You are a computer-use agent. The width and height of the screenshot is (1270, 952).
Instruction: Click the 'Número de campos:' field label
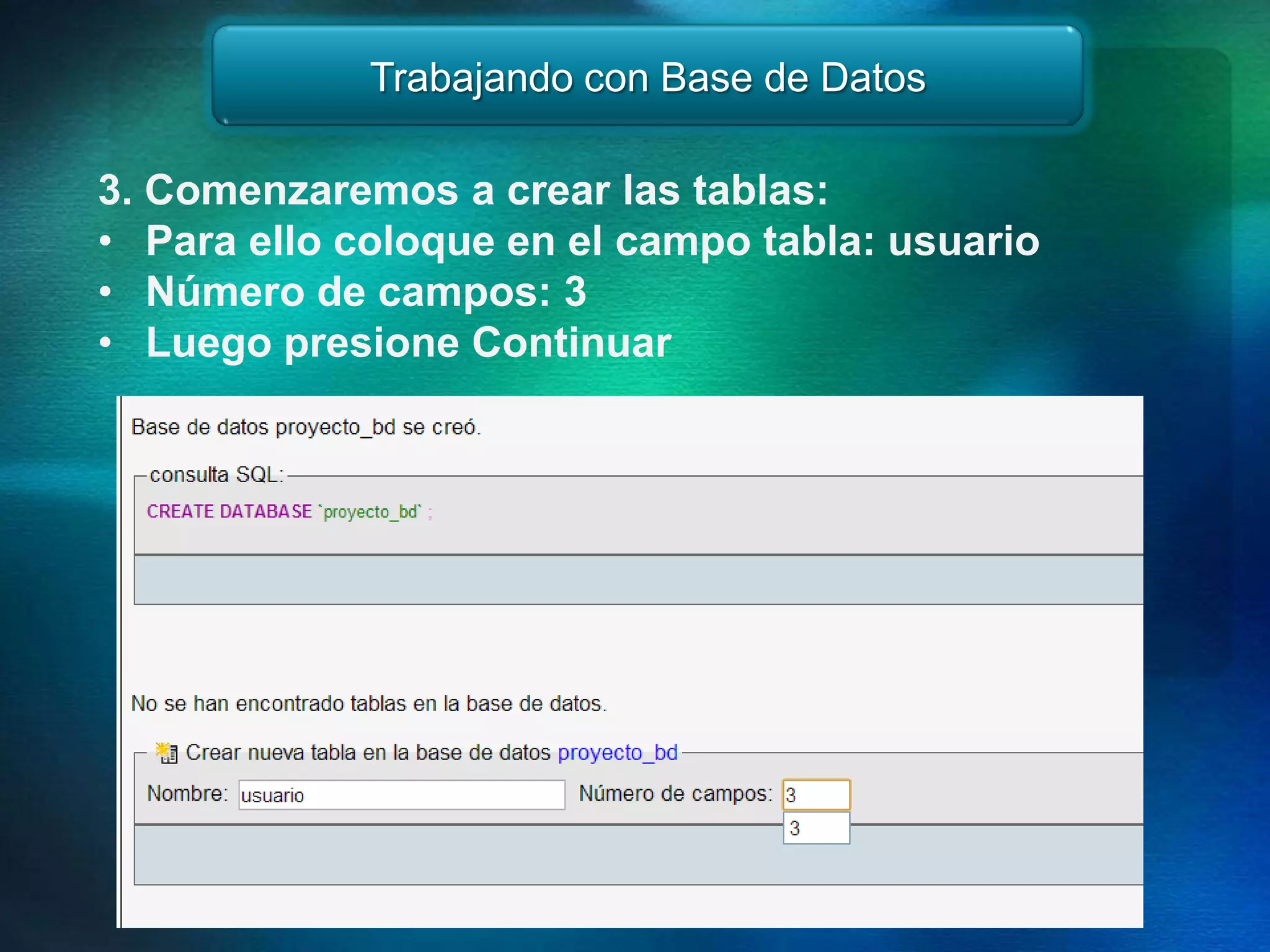click(676, 793)
